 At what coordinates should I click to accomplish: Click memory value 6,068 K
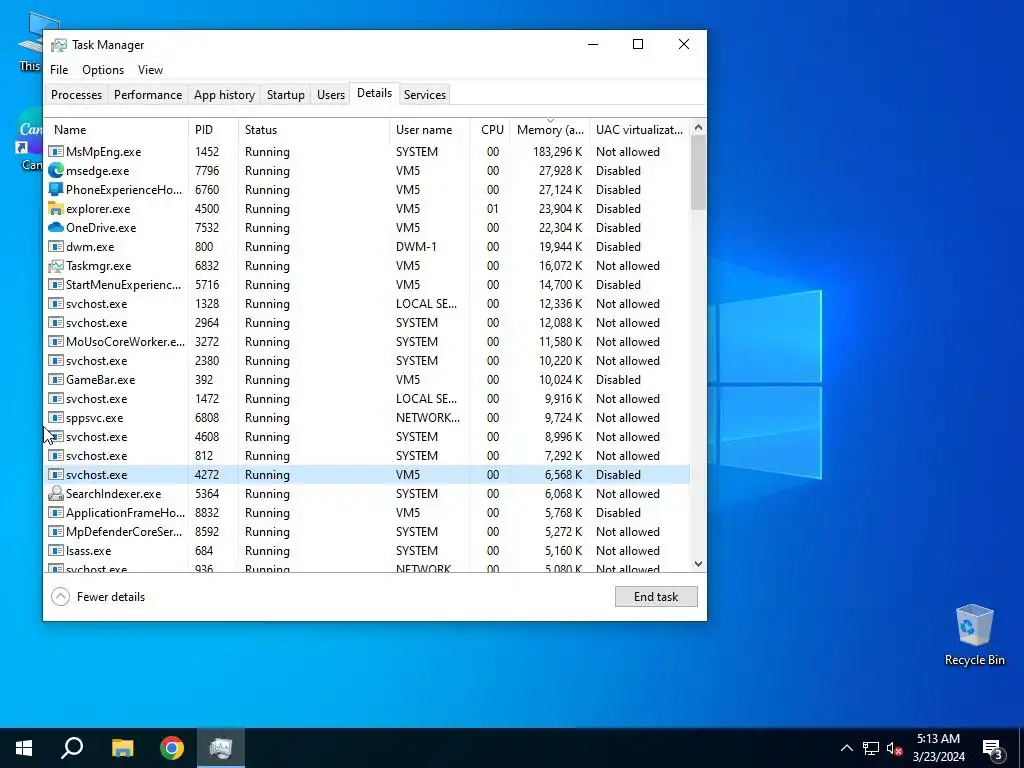click(x=563, y=494)
